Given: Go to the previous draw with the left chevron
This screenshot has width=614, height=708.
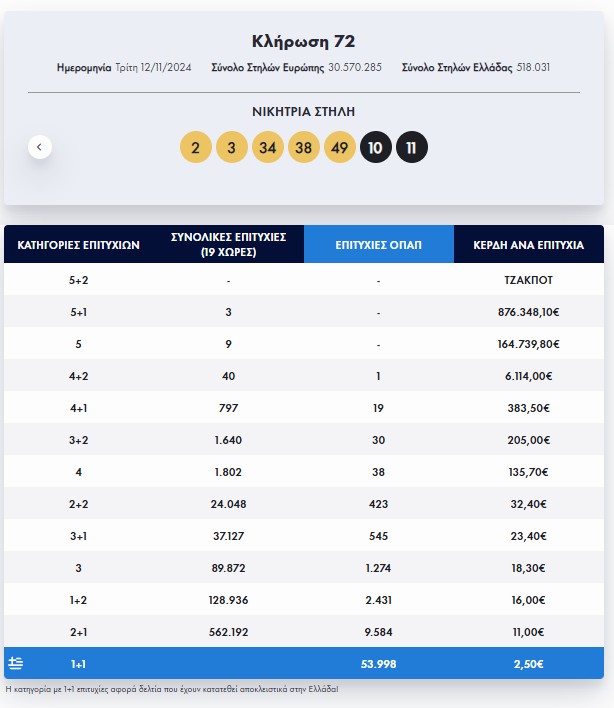Looking at the screenshot, I should pyautogui.click(x=40, y=147).
